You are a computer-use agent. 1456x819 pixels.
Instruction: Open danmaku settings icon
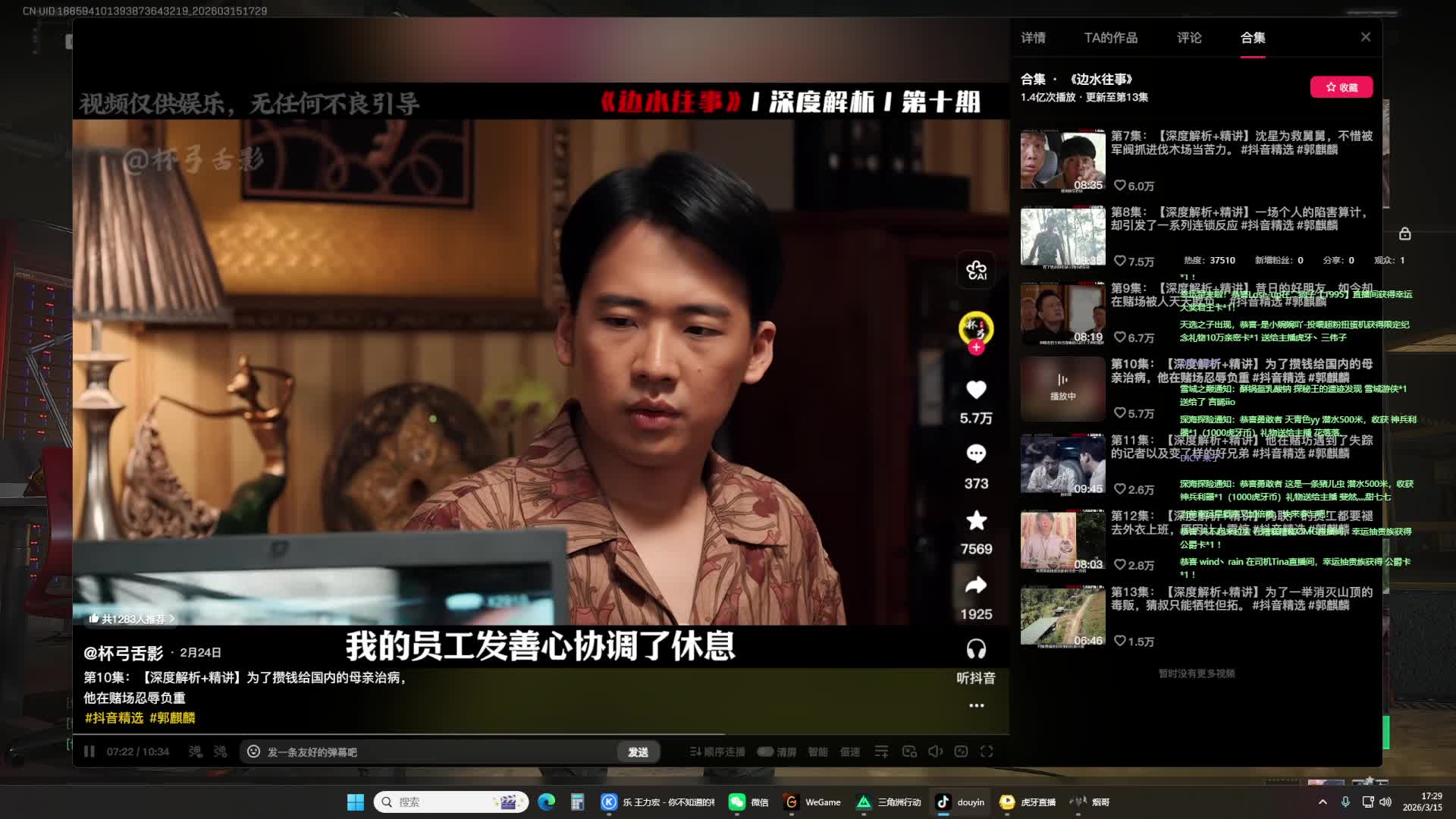(220, 752)
